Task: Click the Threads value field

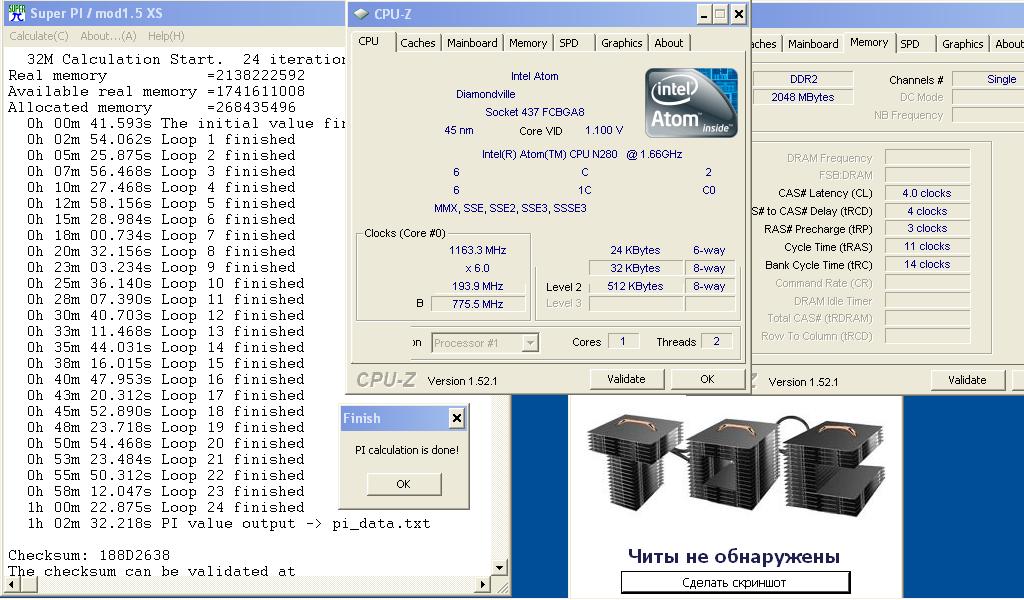Action: pos(716,341)
